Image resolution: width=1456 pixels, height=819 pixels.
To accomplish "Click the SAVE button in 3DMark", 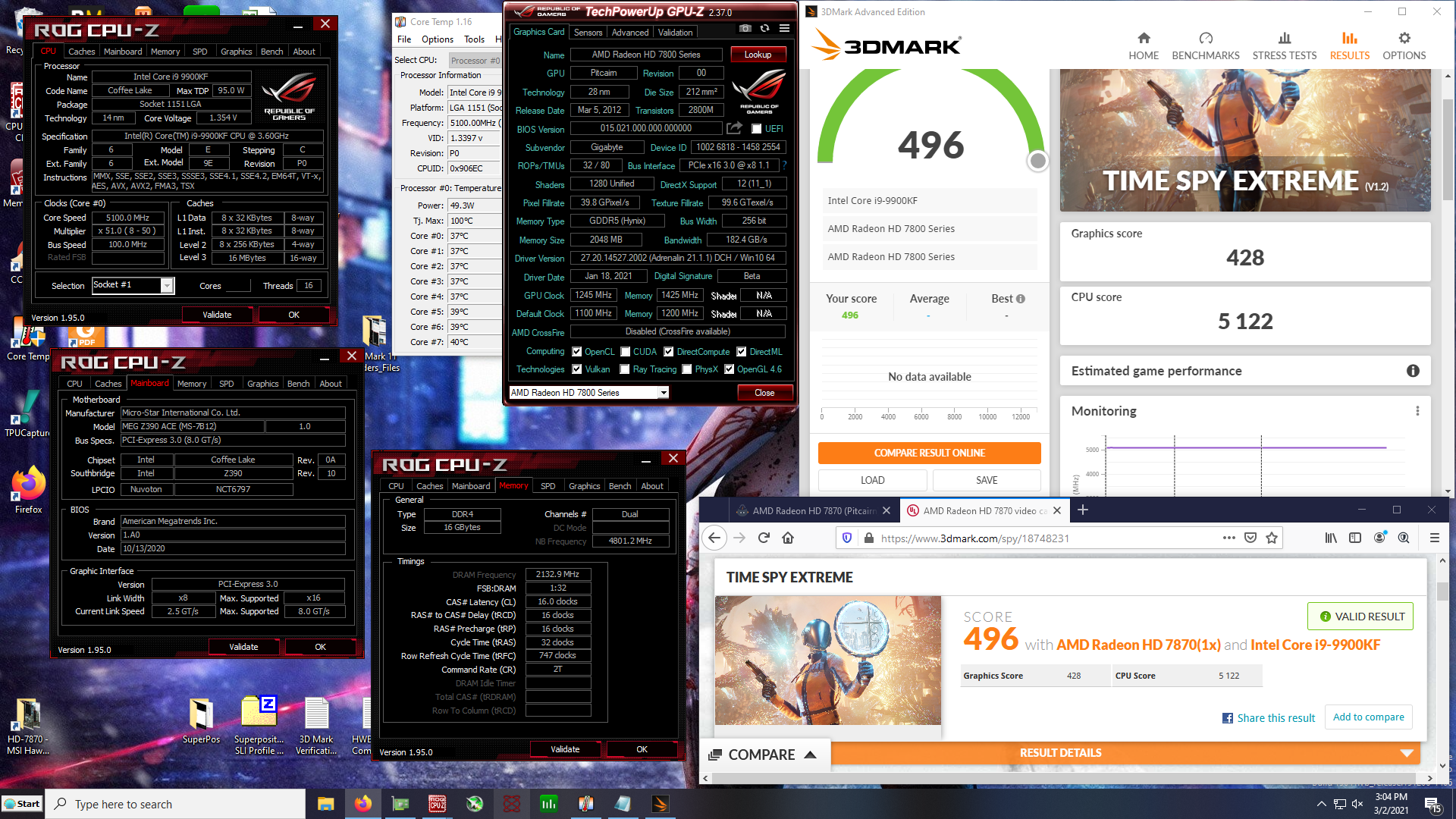I will pos(987,480).
